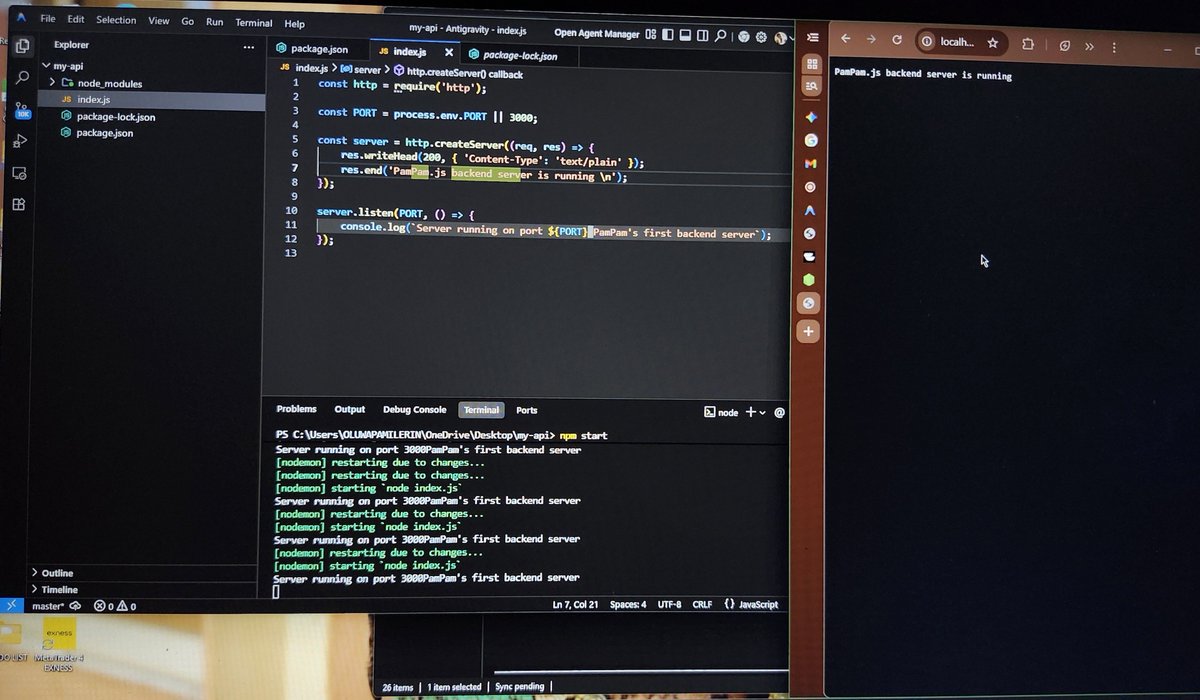Open the Terminal menu

(x=254, y=23)
